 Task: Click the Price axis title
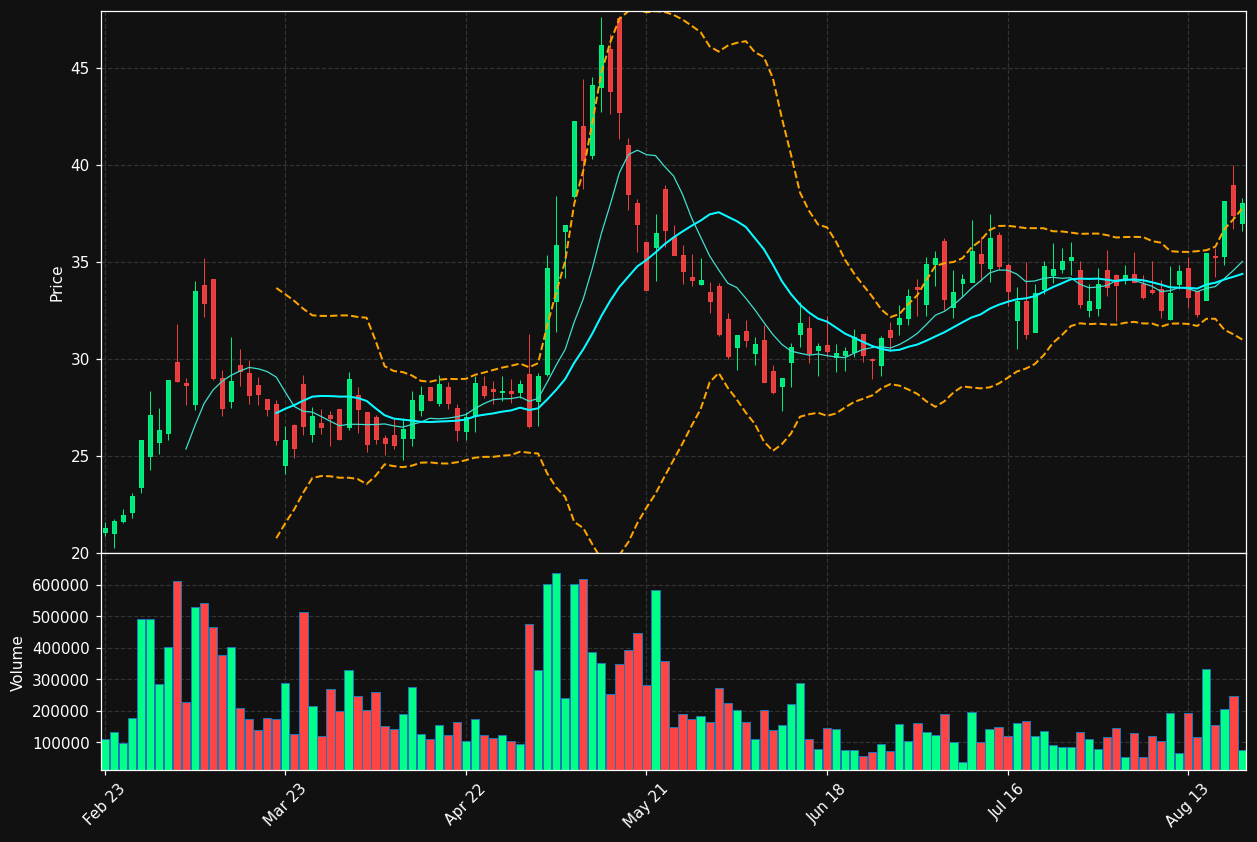click(57, 283)
